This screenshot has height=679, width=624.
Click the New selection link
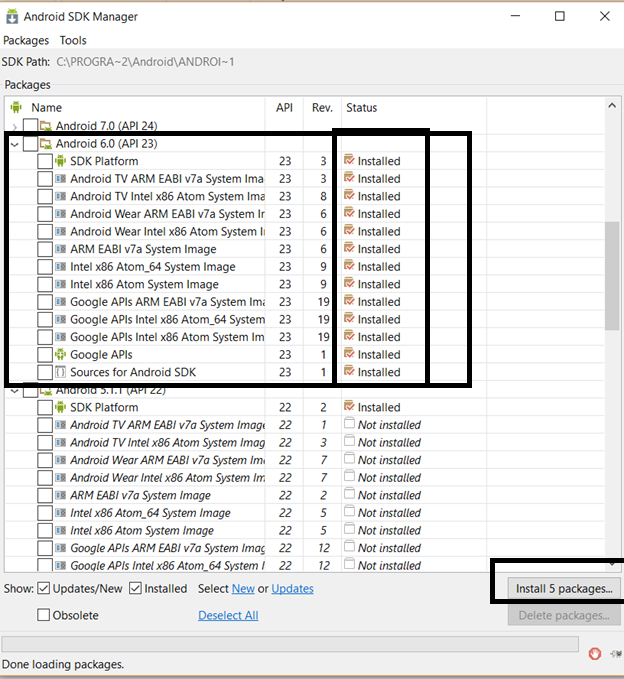tap(243, 588)
